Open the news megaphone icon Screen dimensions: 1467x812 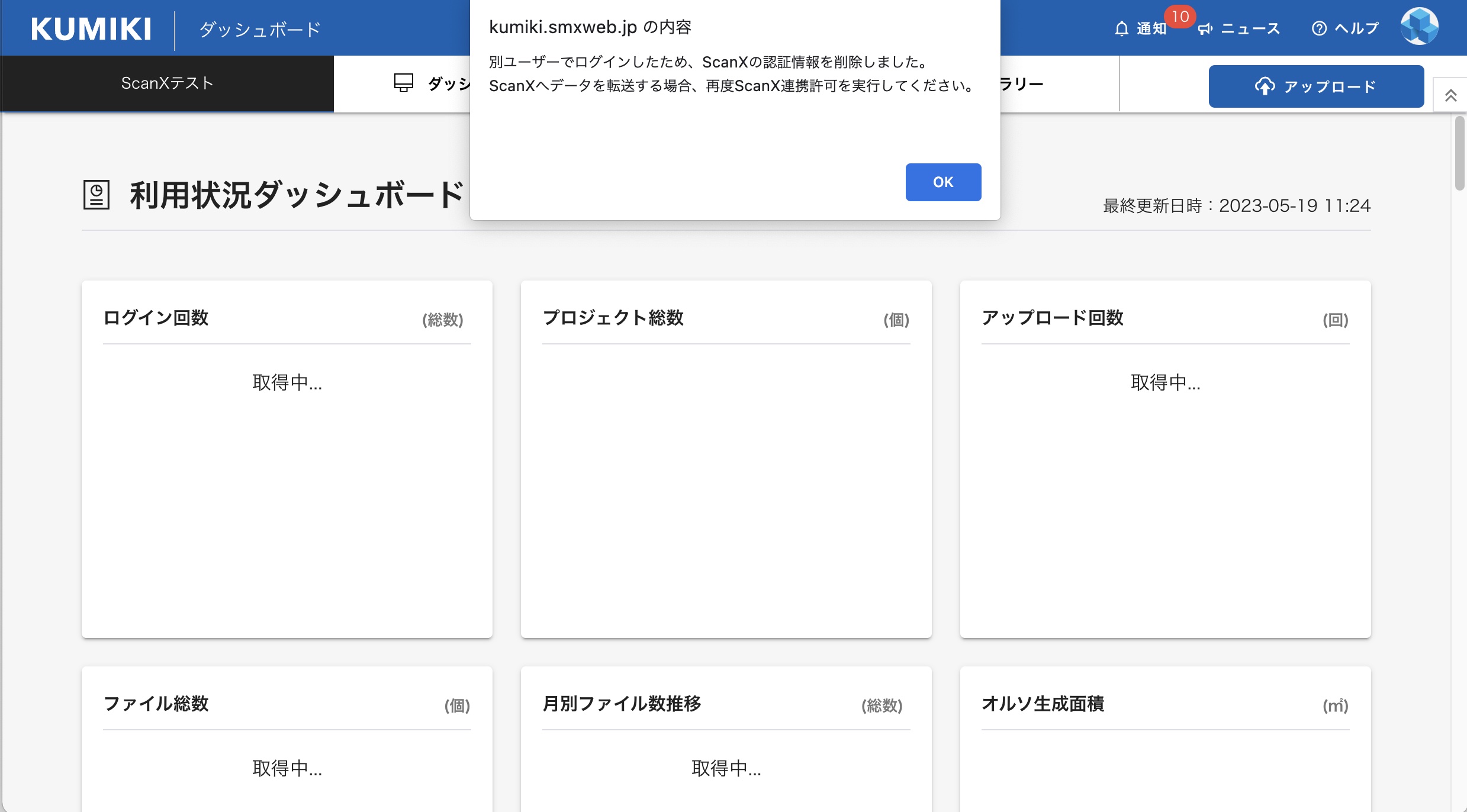pyautogui.click(x=1205, y=29)
